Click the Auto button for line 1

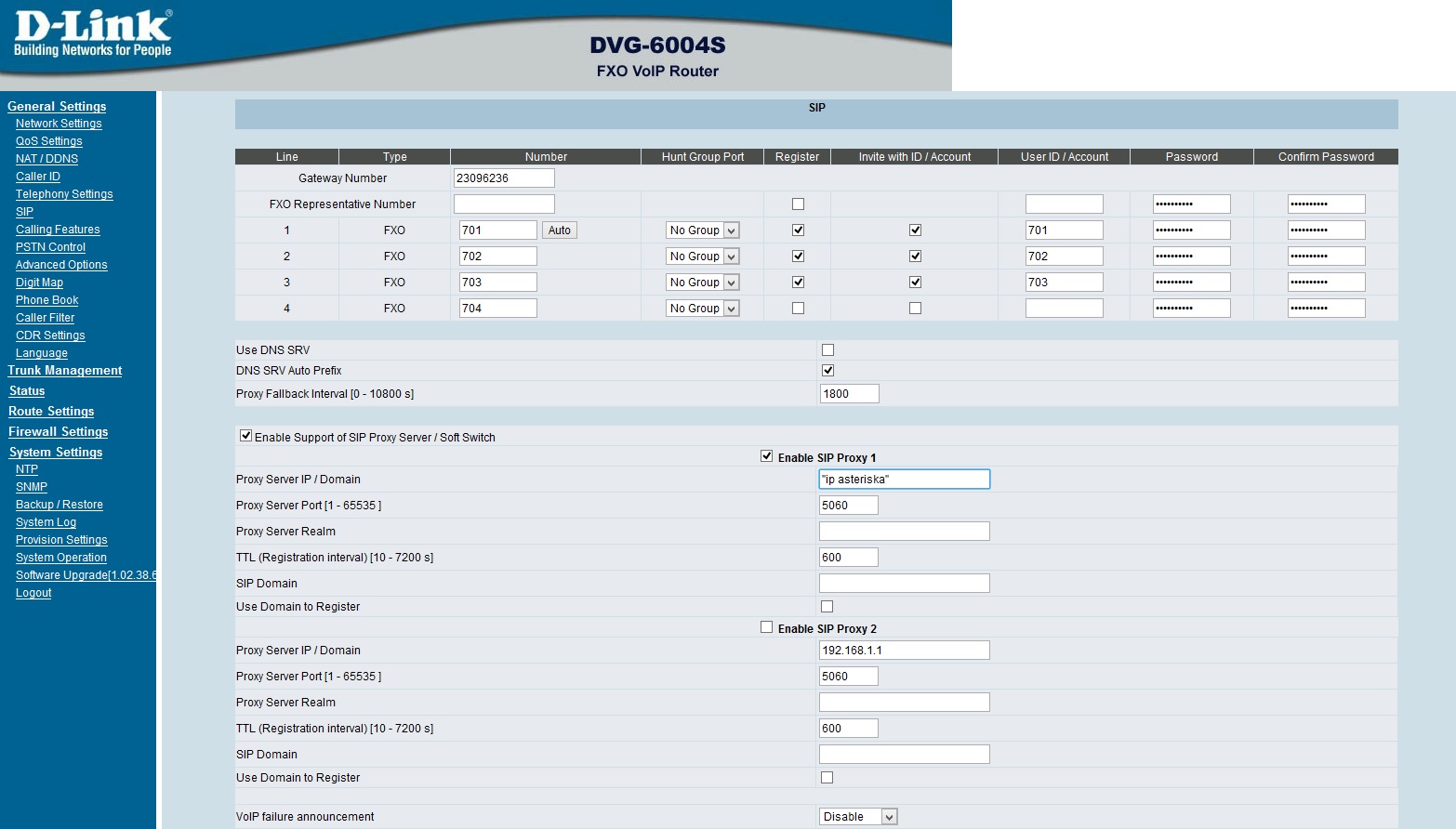(559, 230)
